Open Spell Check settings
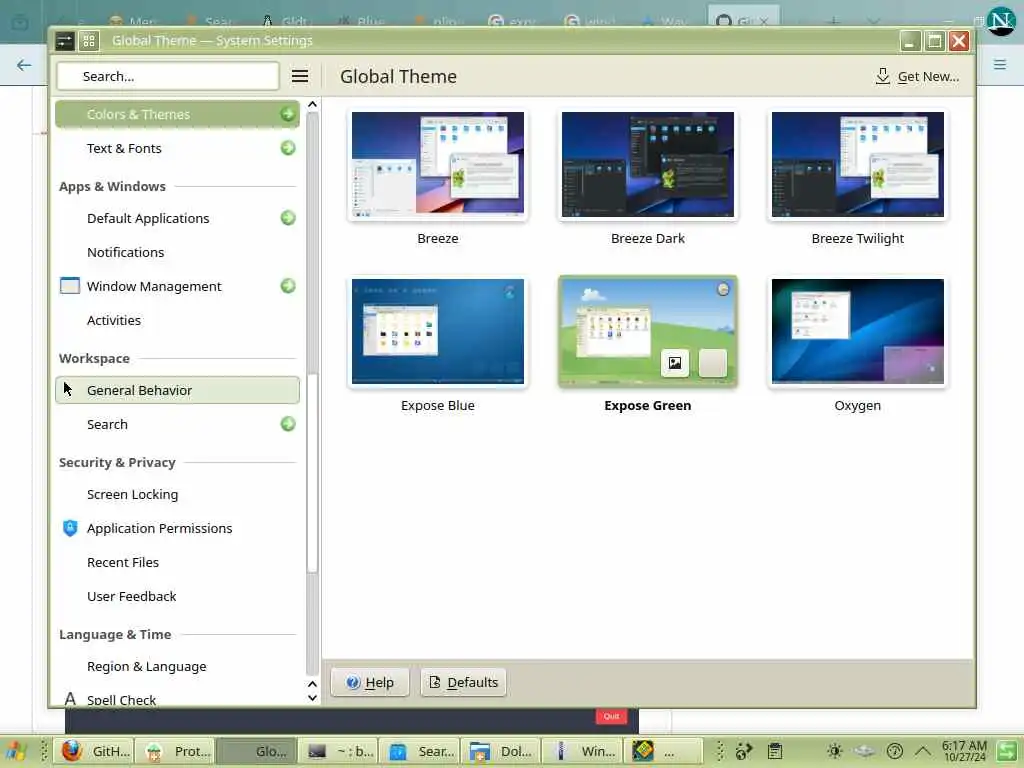Viewport: 1024px width, 768px height. (x=177, y=697)
